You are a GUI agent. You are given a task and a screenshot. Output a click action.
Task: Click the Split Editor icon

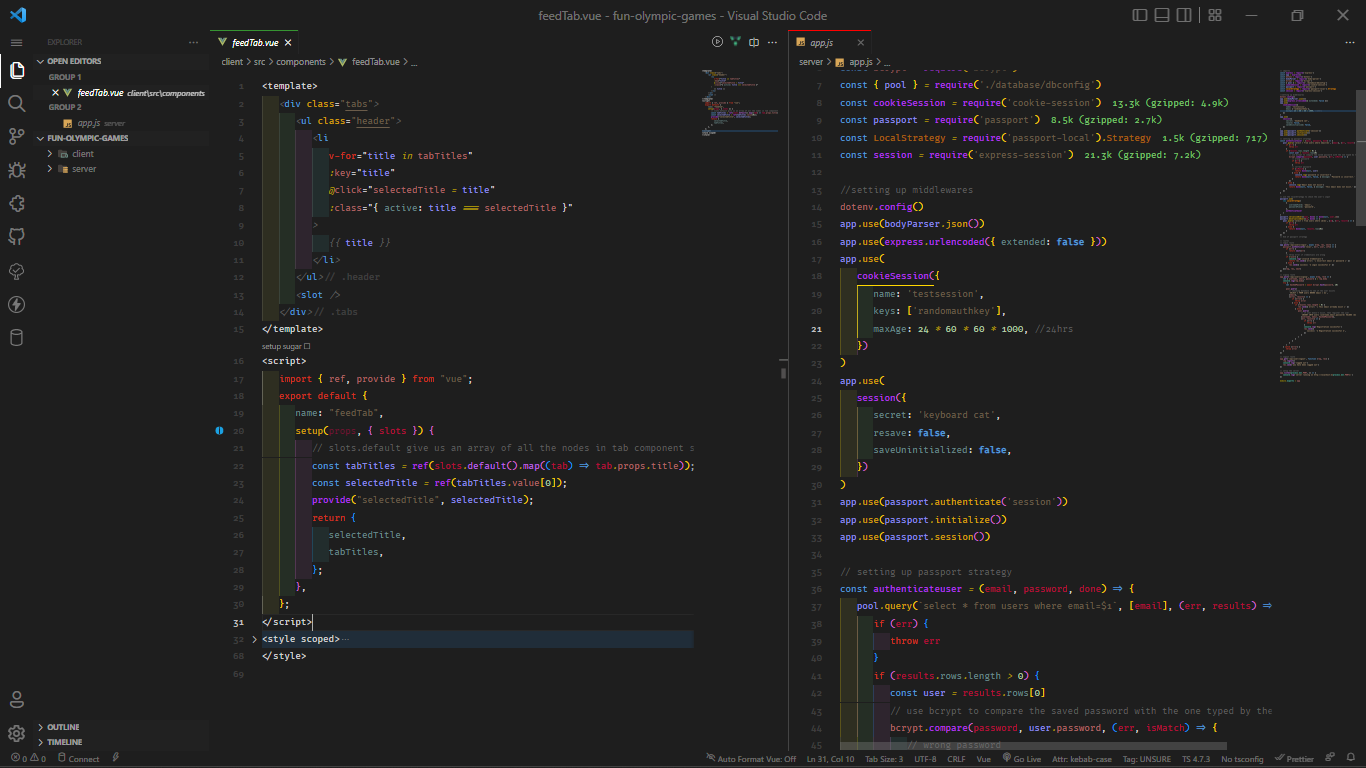click(x=754, y=42)
